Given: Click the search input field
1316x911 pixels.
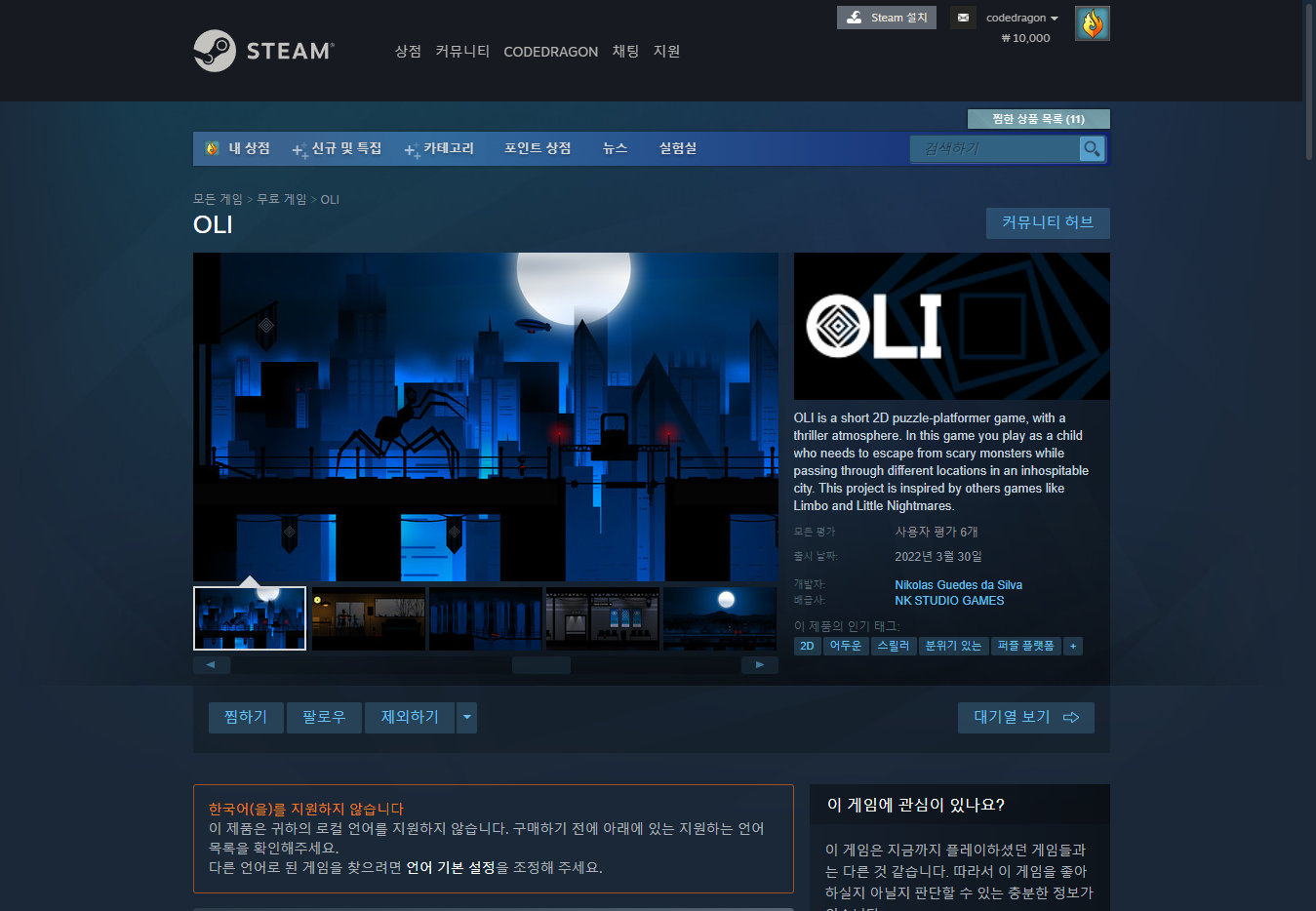Looking at the screenshot, I should [996, 148].
